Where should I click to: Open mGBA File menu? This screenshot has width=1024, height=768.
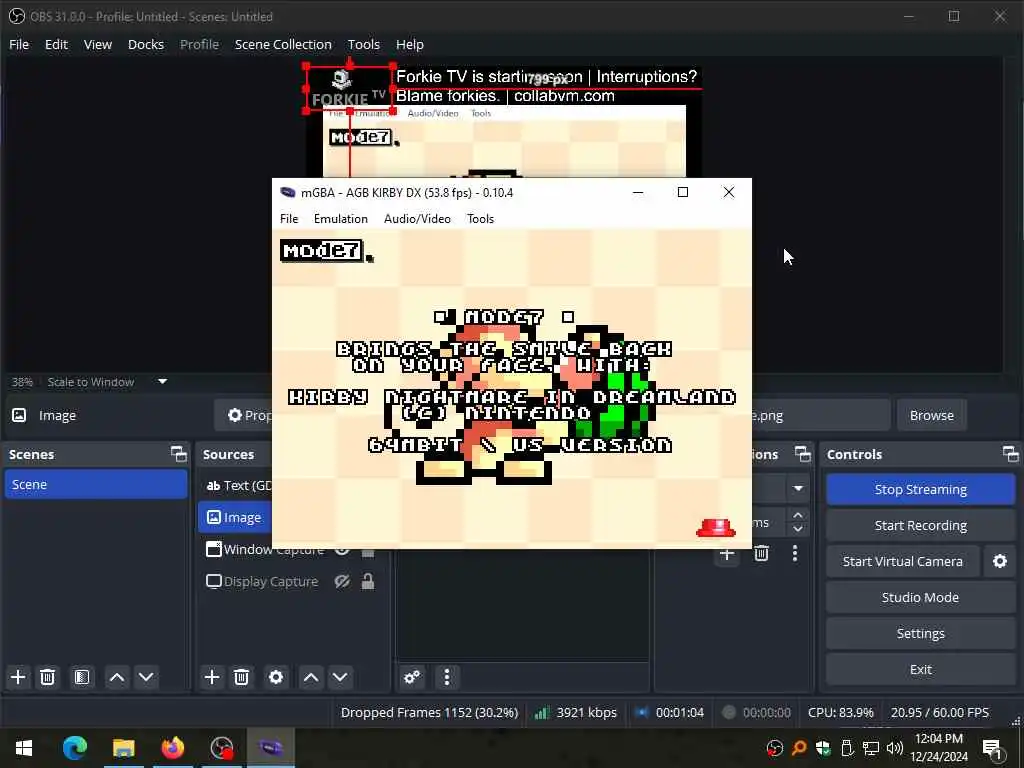pyautogui.click(x=289, y=219)
